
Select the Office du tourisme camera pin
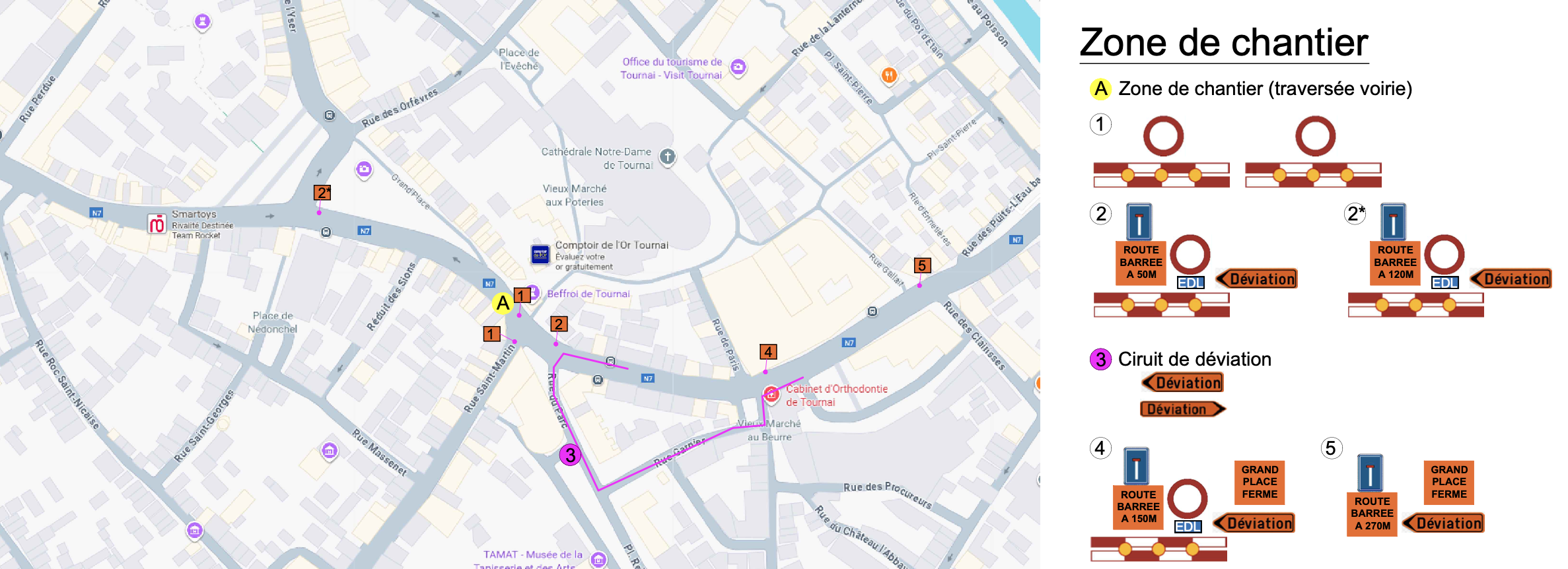(x=738, y=67)
